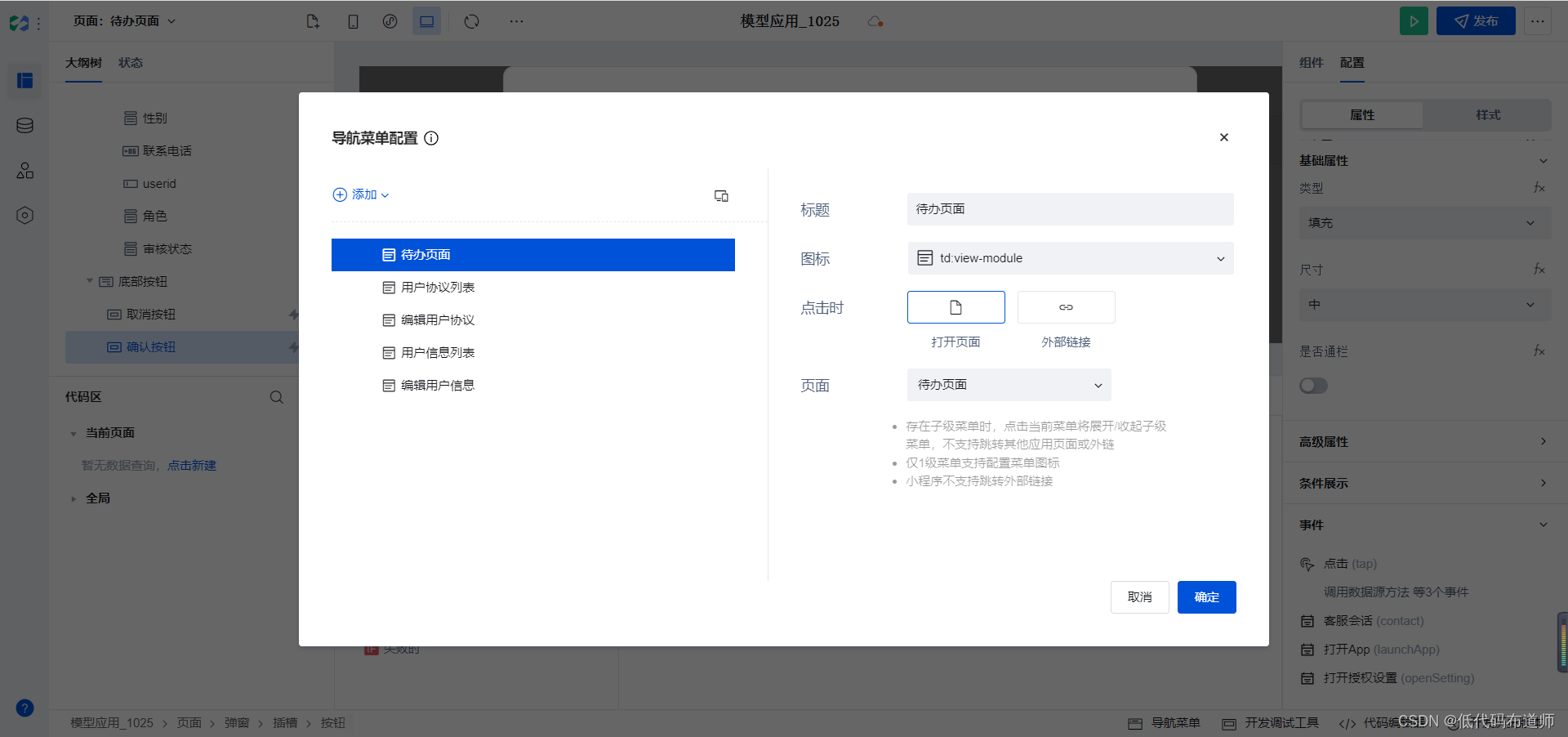Click the new page icon in top toolbar
This screenshot has height=737, width=1568.
(x=313, y=21)
